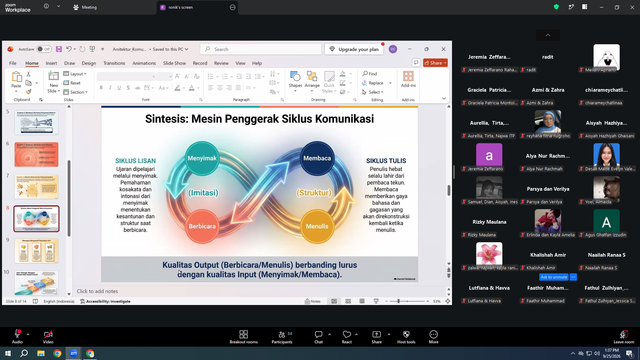Click the Undo arrow icon
640x360 pixels.
pyautogui.click(x=69, y=49)
